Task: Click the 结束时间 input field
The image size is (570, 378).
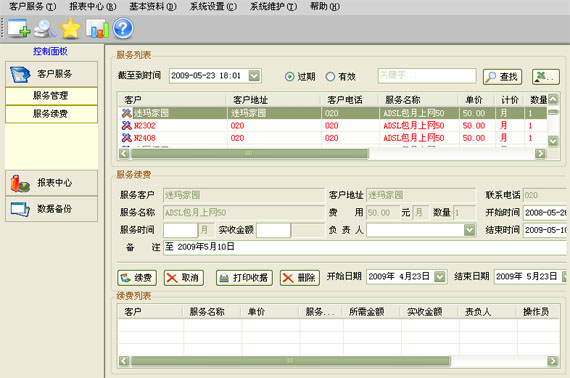Action: [546, 230]
